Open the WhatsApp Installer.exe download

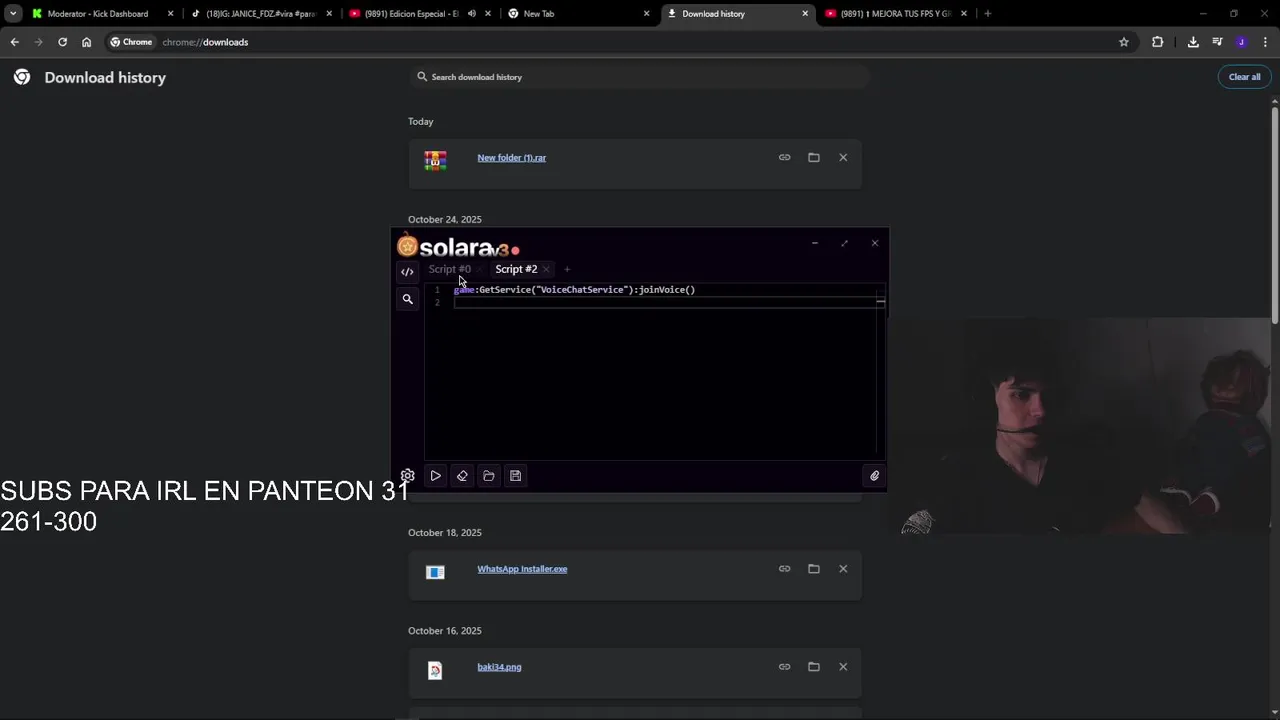pyautogui.click(x=522, y=569)
